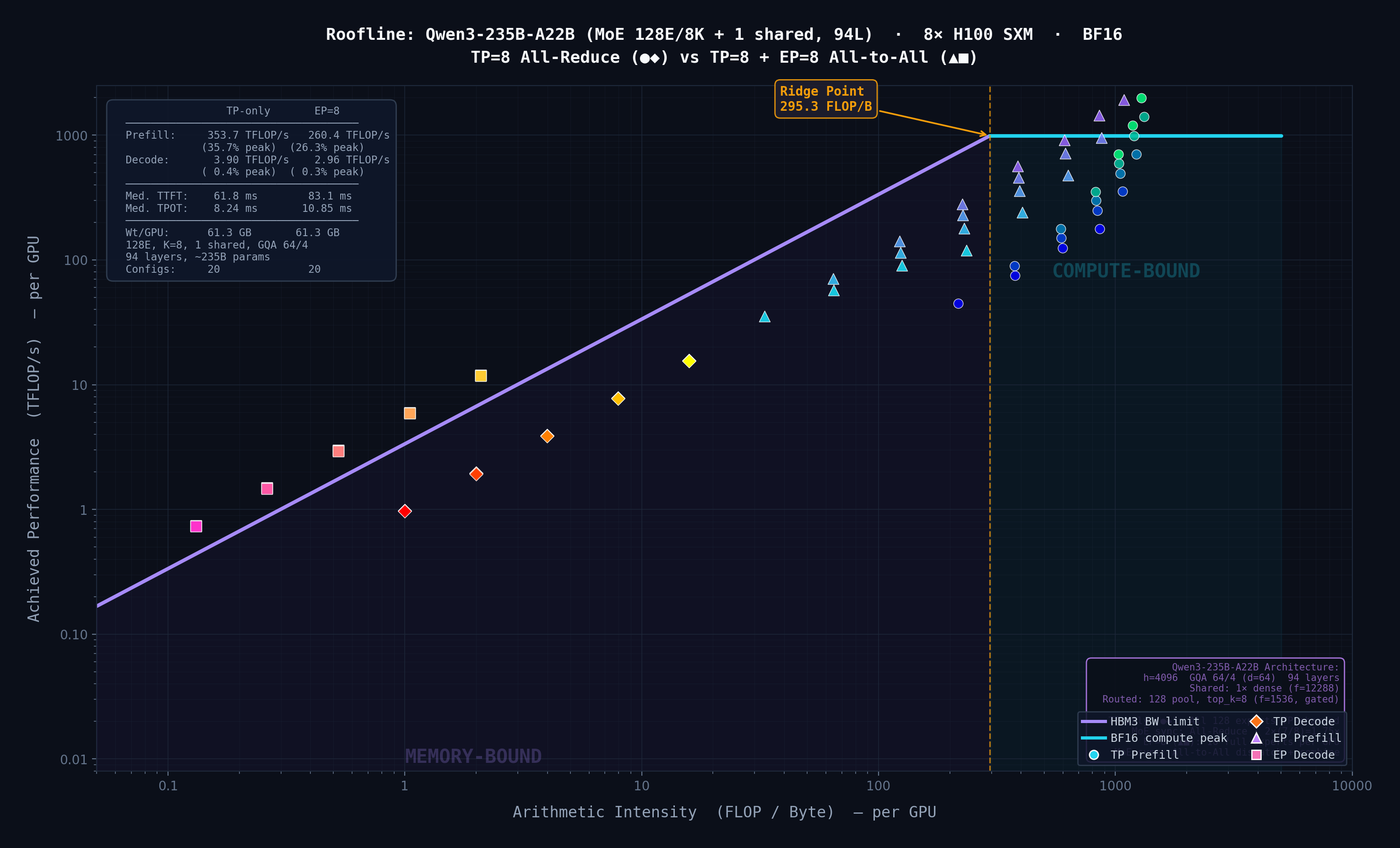This screenshot has width=1400, height=848.
Task: Select the 'BF16 compute peak' legend label
Action: (1168, 738)
